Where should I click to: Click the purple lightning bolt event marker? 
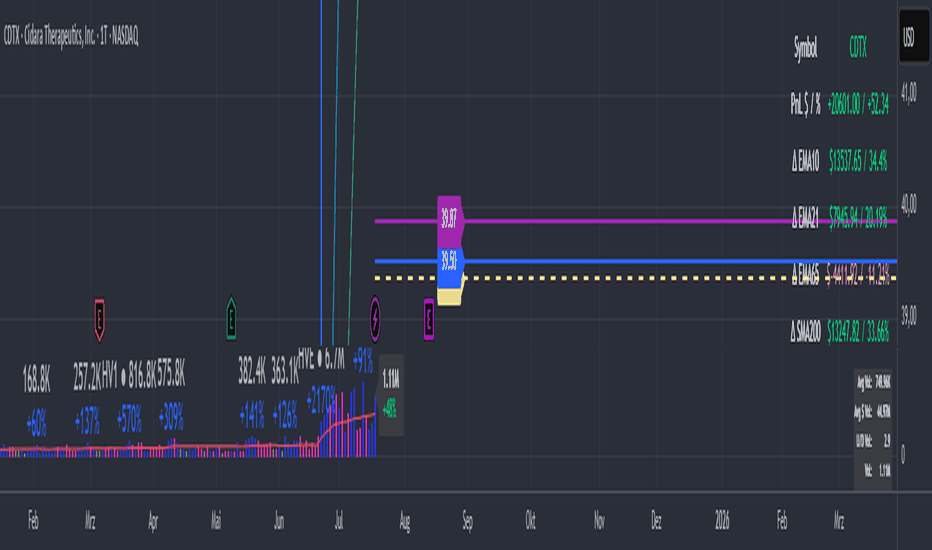[375, 319]
